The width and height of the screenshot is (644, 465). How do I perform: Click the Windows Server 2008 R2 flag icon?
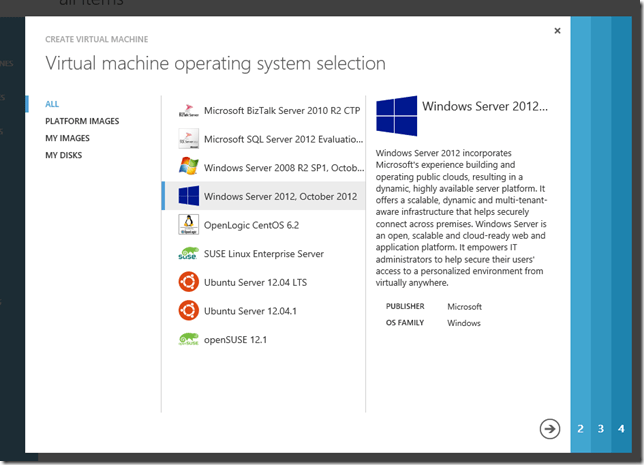pyautogui.click(x=187, y=167)
